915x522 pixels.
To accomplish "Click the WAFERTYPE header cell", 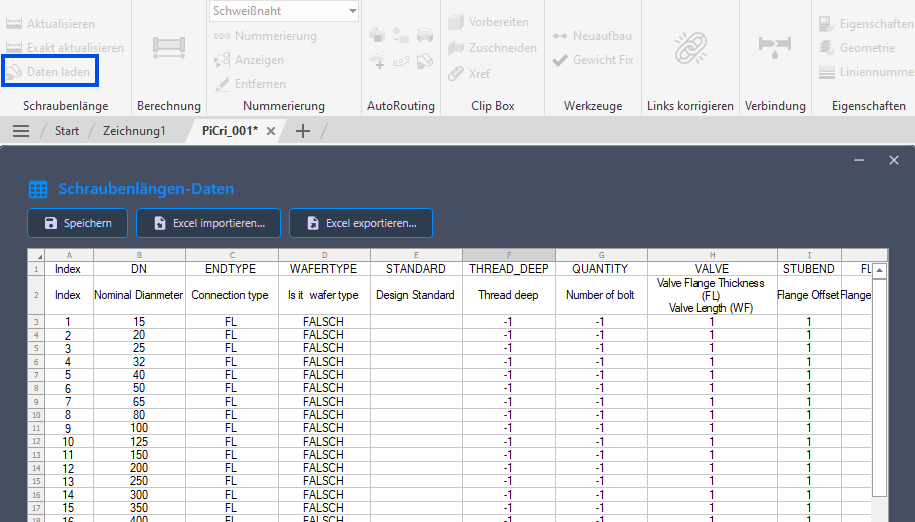I will [324, 269].
